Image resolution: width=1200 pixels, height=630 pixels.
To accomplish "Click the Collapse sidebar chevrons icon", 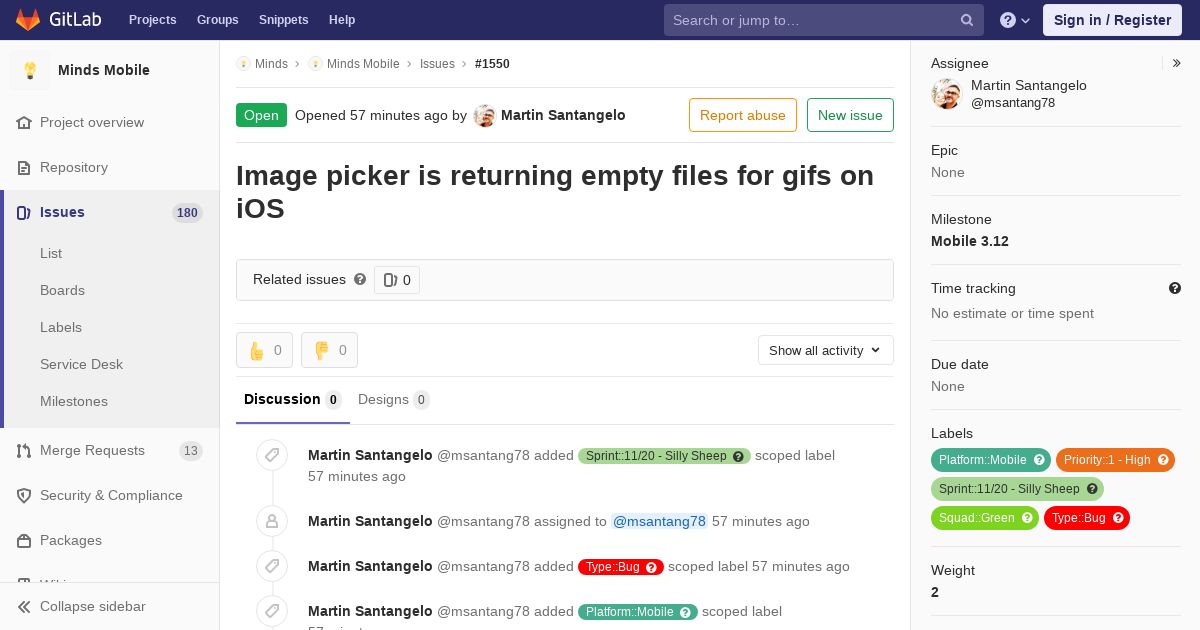I will pyautogui.click(x=24, y=606).
